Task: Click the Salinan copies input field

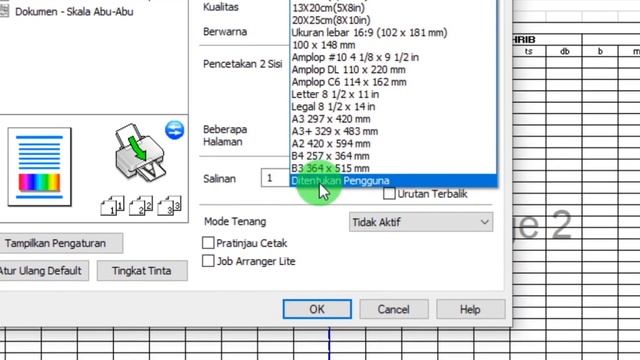Action: (x=276, y=178)
